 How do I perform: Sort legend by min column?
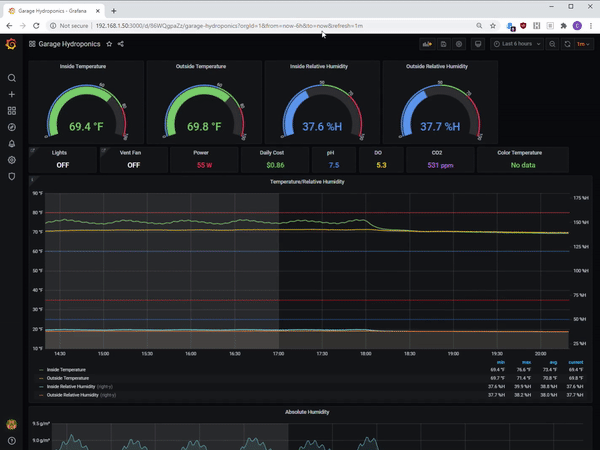501,362
